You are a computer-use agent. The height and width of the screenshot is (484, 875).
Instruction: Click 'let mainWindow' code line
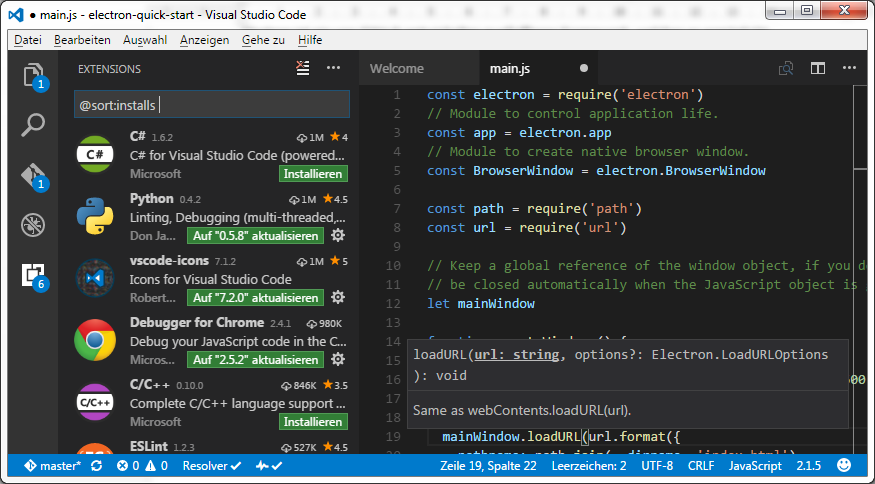(x=480, y=304)
